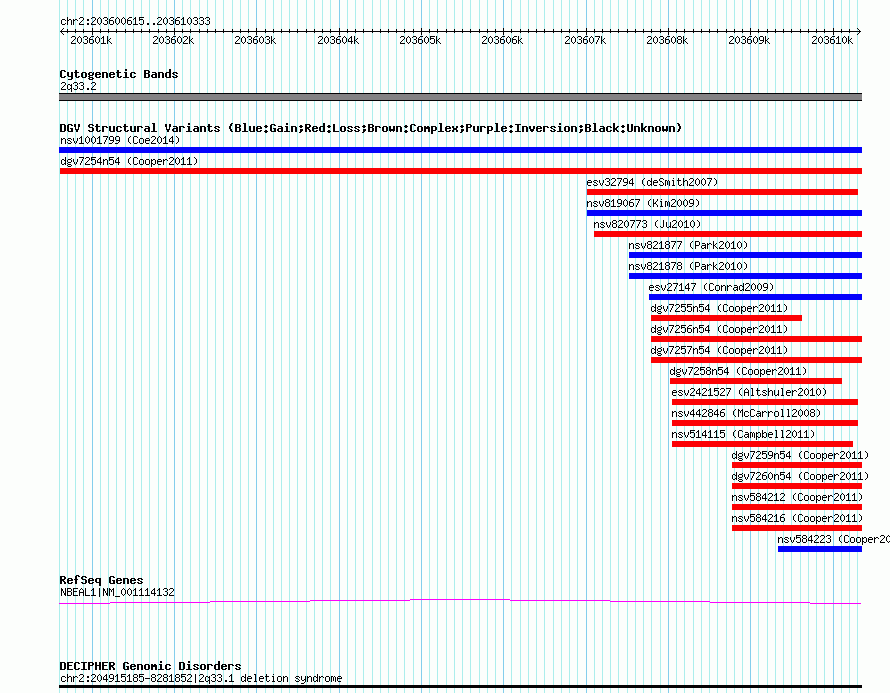
Task: Click the dgv7256n54 (Cooper2011) label
Action: (719, 329)
